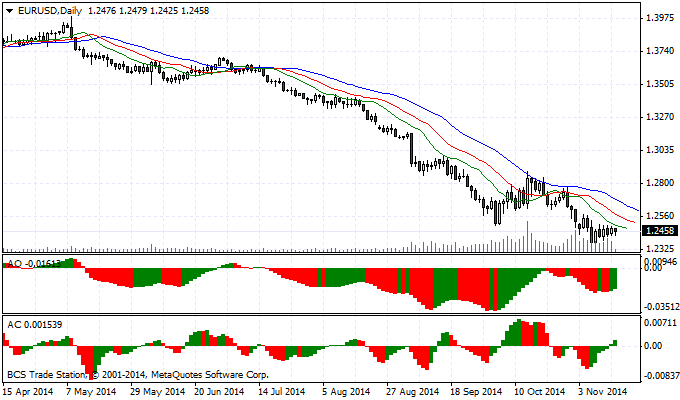Screen dimensions: 680x400
Task: Click the 14 Jul 2014 date label
Action: click(x=283, y=391)
